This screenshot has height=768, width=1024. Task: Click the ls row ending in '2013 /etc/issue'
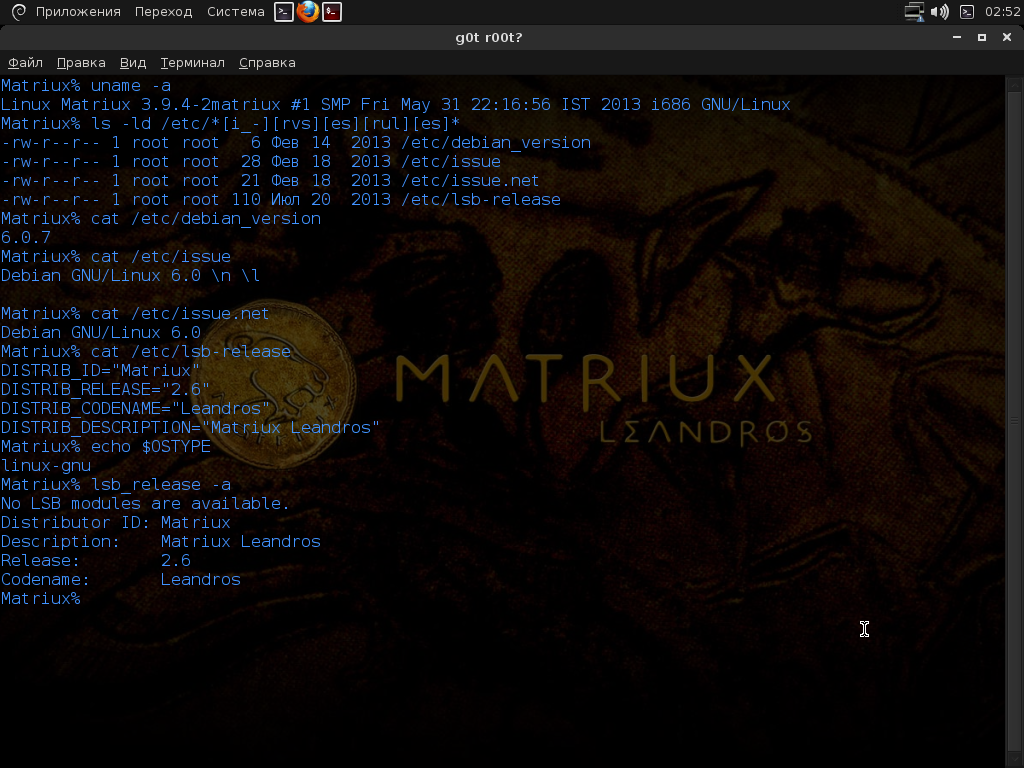(x=251, y=161)
